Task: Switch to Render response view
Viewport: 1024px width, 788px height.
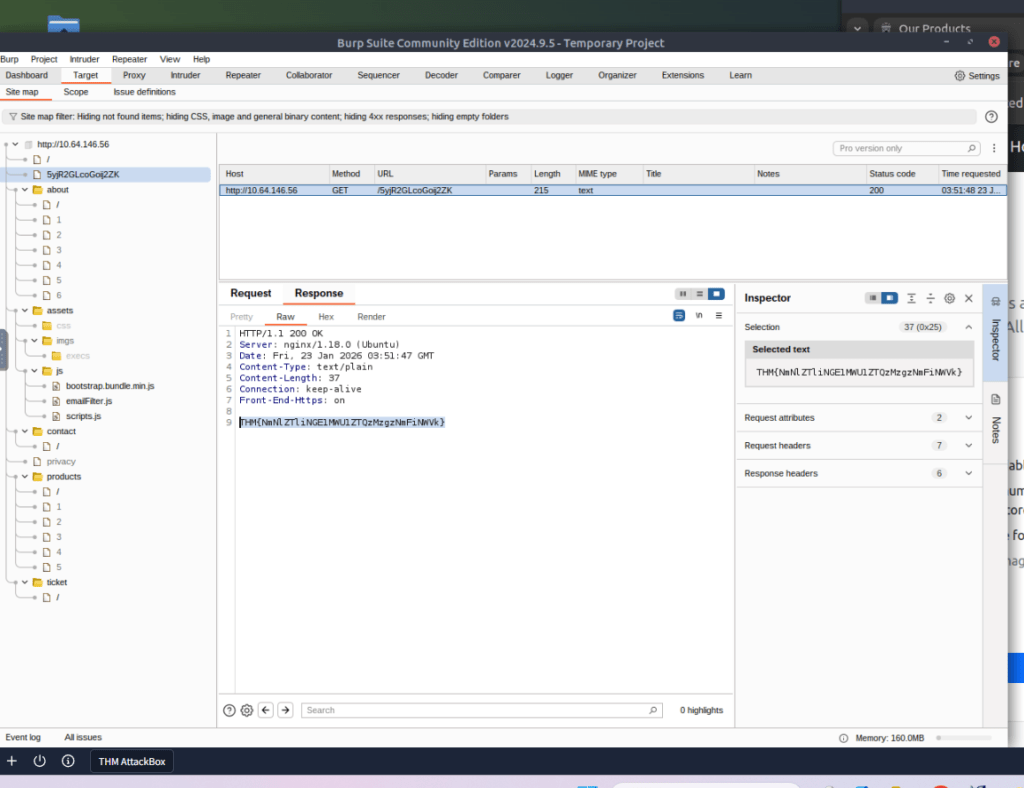Action: point(371,317)
